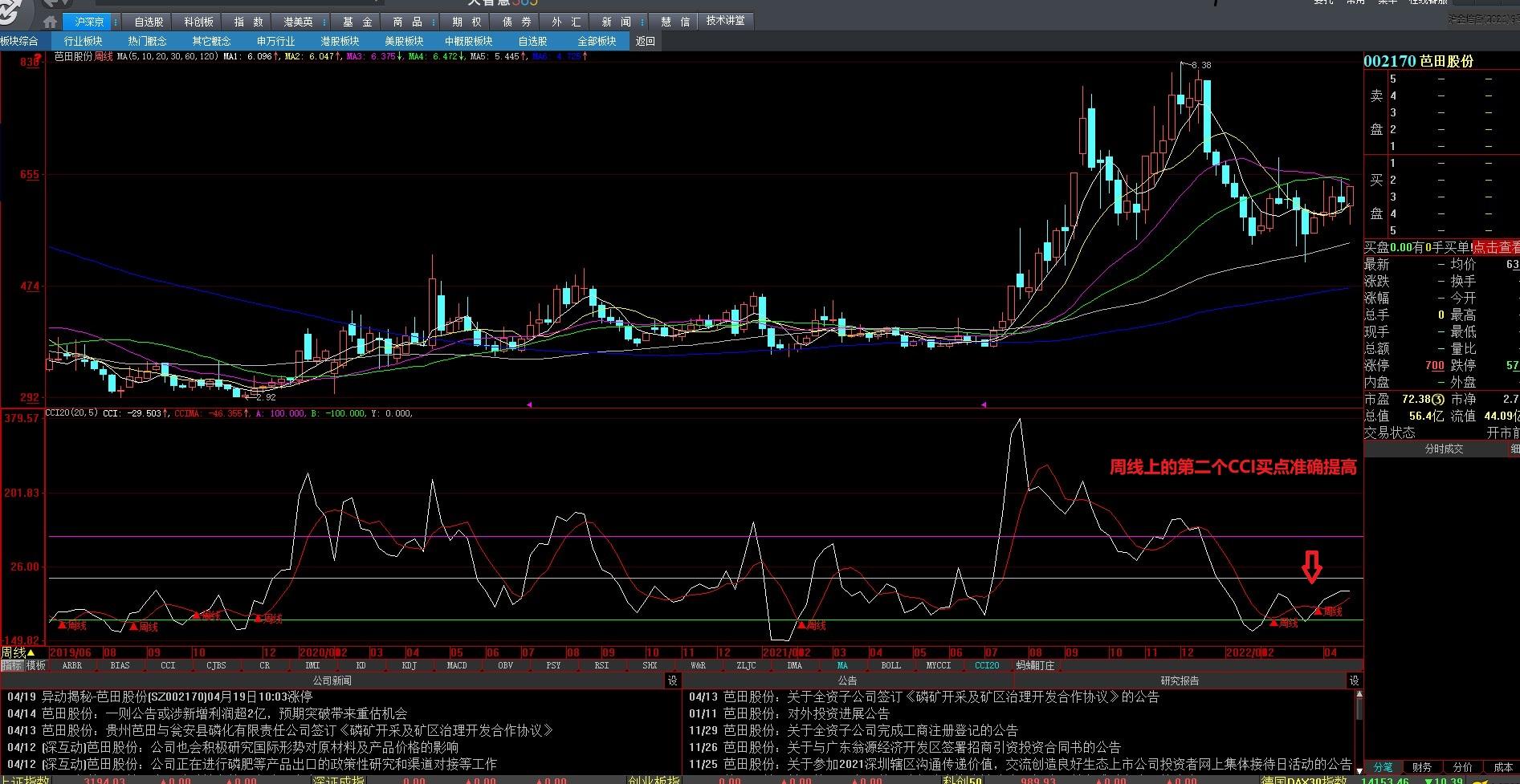Open the 自选股 top tab
This screenshot has height=784, width=1520.
pos(149,22)
